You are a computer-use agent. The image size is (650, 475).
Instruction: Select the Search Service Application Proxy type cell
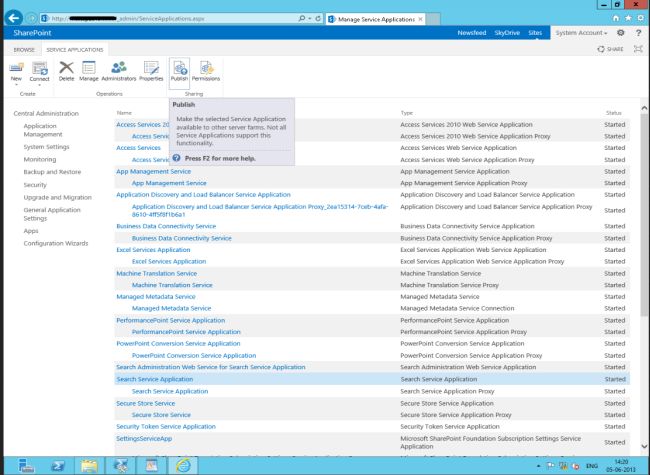tap(447, 391)
